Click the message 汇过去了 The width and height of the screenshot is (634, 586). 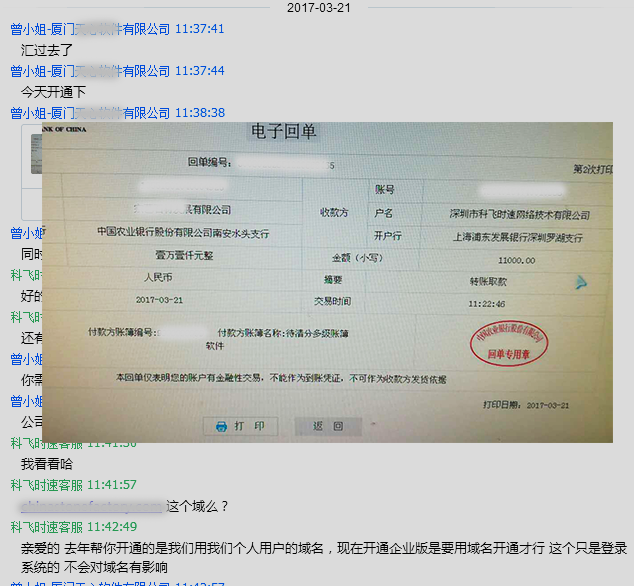coord(47,49)
